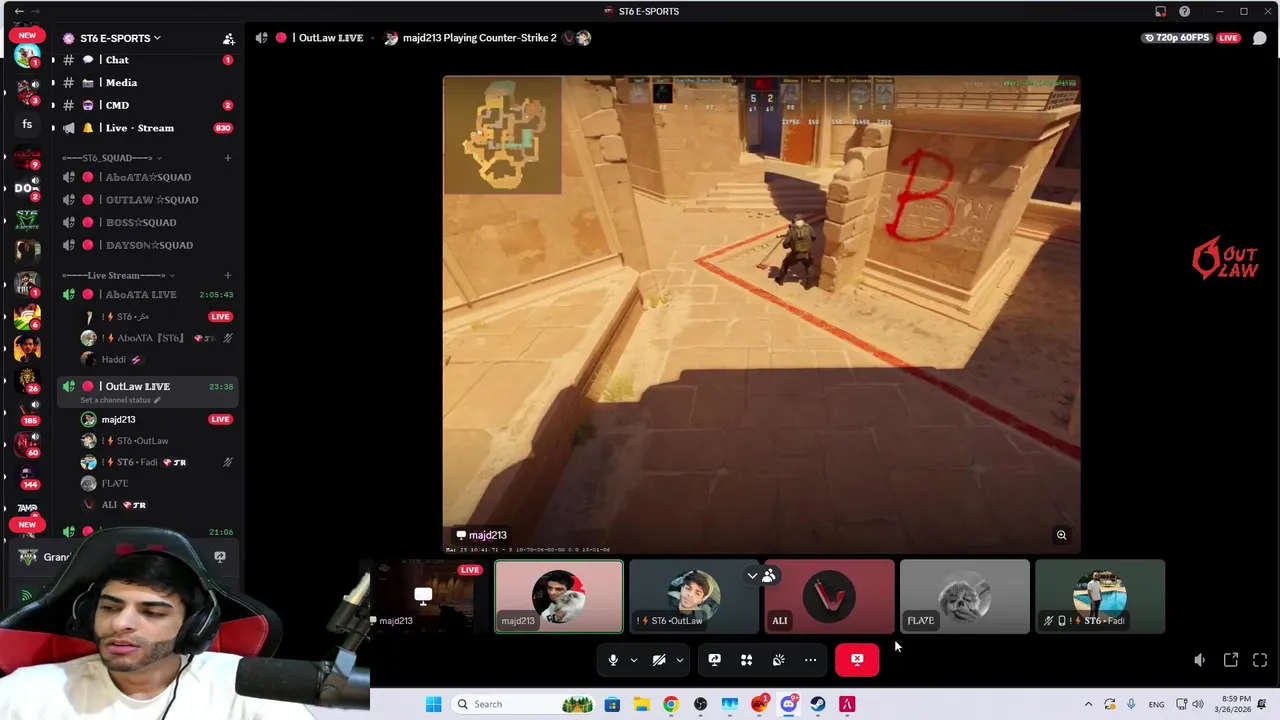Pop out the stream window
The height and width of the screenshot is (720, 1280).
pos(1231,660)
